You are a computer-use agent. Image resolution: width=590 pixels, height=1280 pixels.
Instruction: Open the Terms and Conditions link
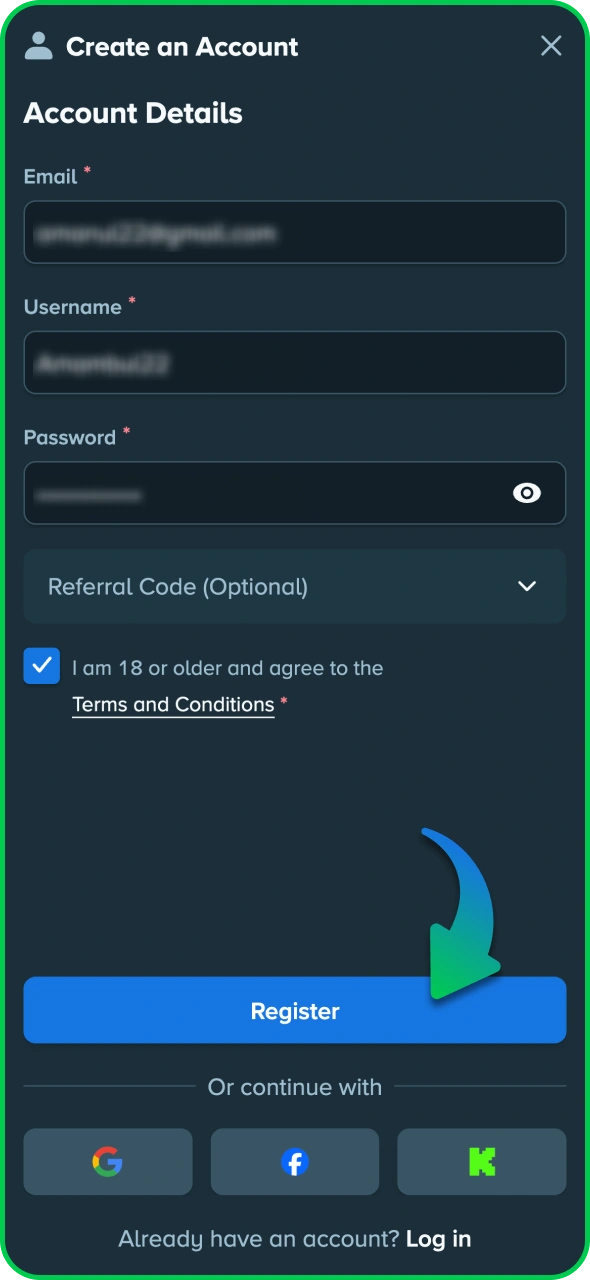click(x=173, y=705)
